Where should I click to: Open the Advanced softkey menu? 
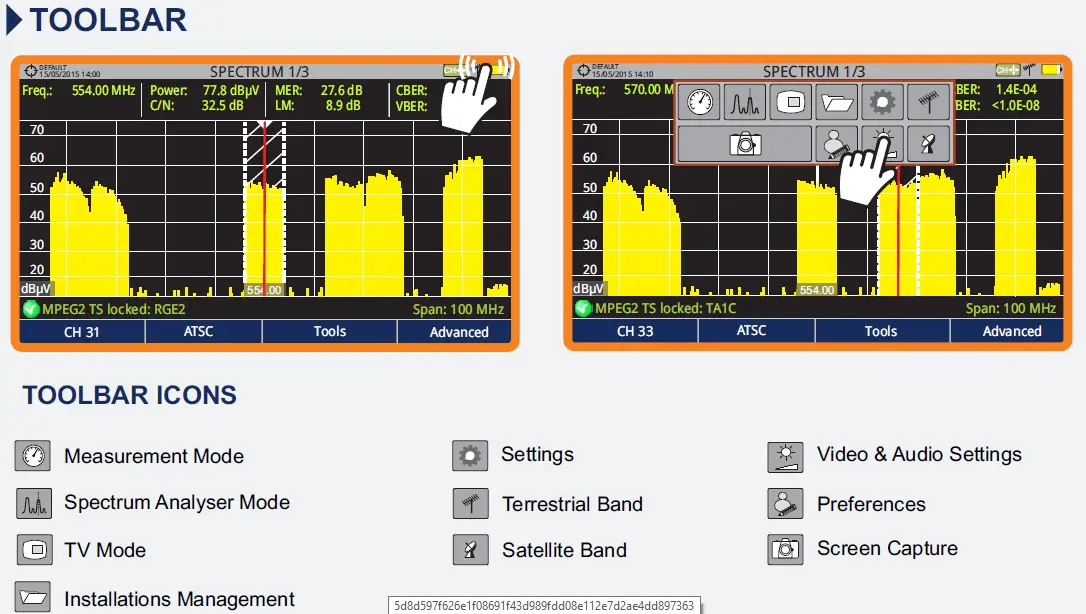coord(456,331)
